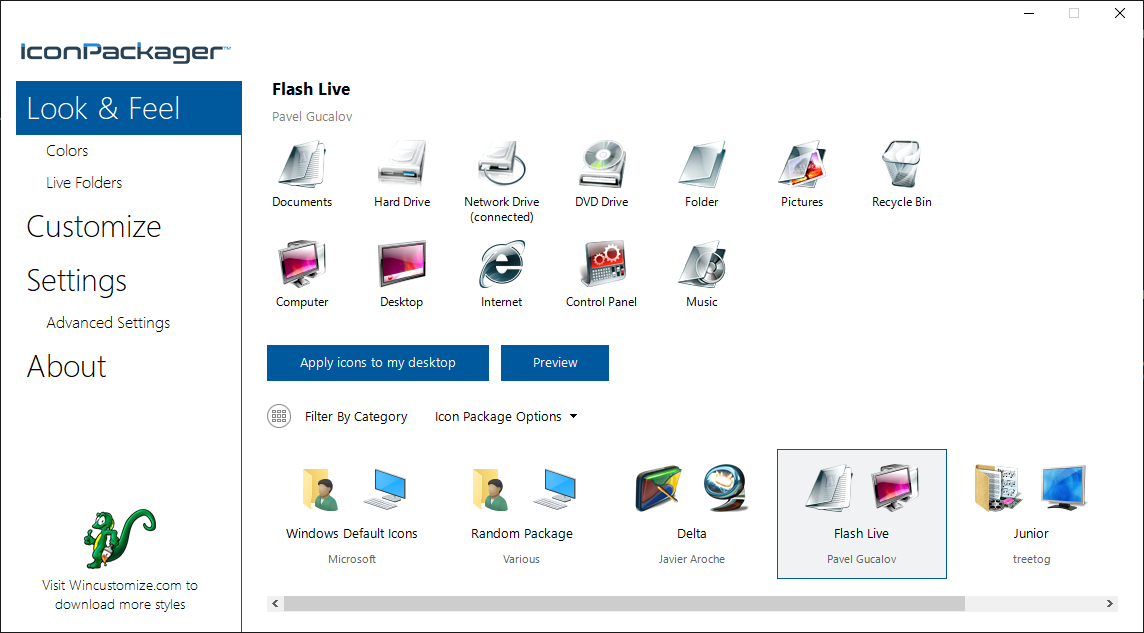Go to the Colors page
This screenshot has height=633, width=1144.
[67, 150]
